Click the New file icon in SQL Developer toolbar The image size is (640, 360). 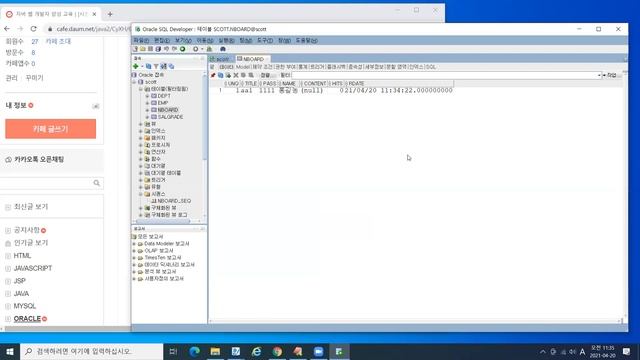click(136, 49)
